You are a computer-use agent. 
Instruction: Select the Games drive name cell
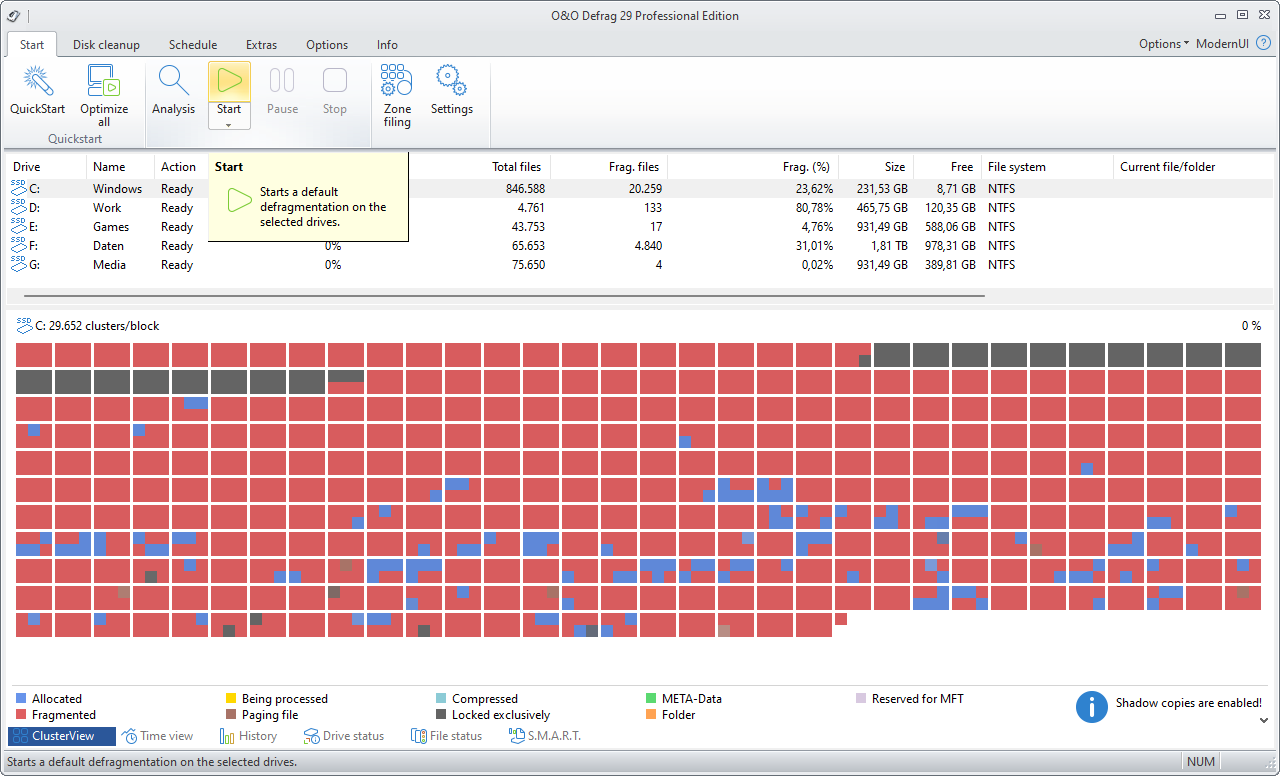[x=111, y=226]
